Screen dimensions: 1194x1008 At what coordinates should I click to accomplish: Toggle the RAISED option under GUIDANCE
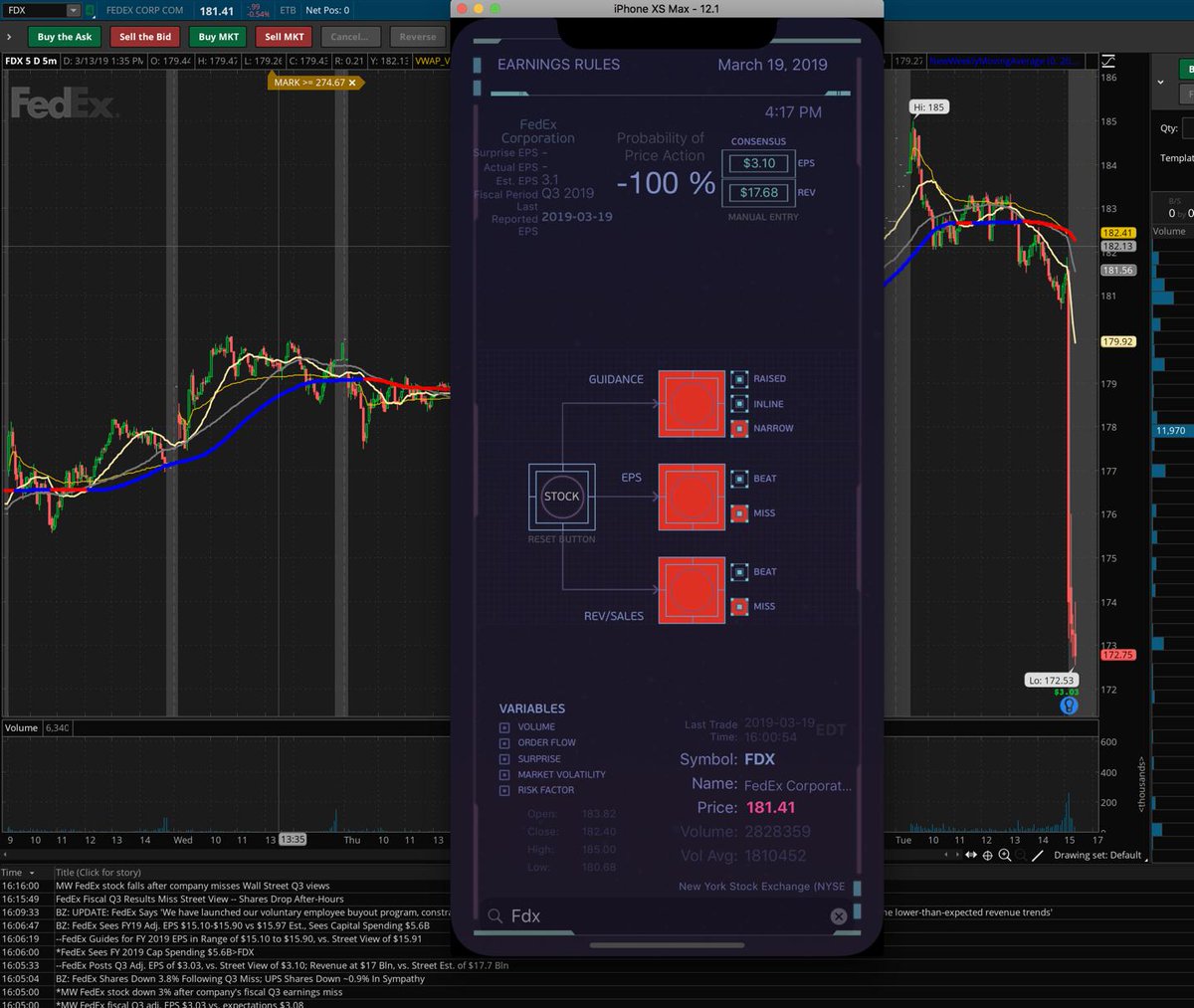(738, 378)
